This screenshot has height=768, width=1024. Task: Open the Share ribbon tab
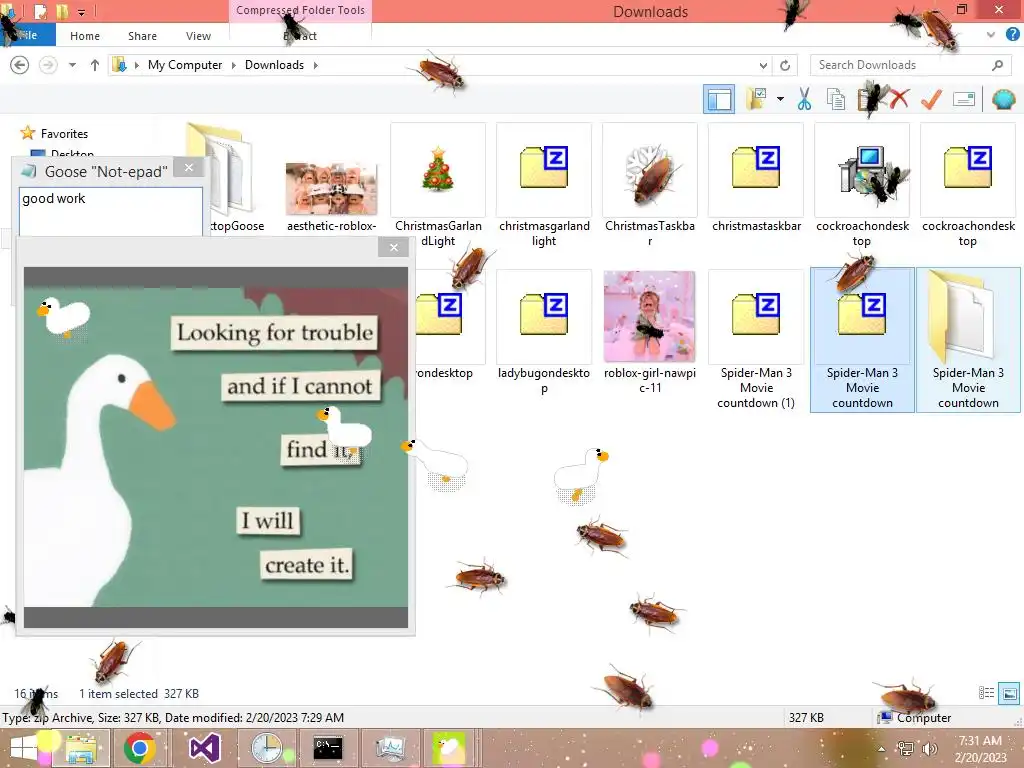[x=142, y=36]
